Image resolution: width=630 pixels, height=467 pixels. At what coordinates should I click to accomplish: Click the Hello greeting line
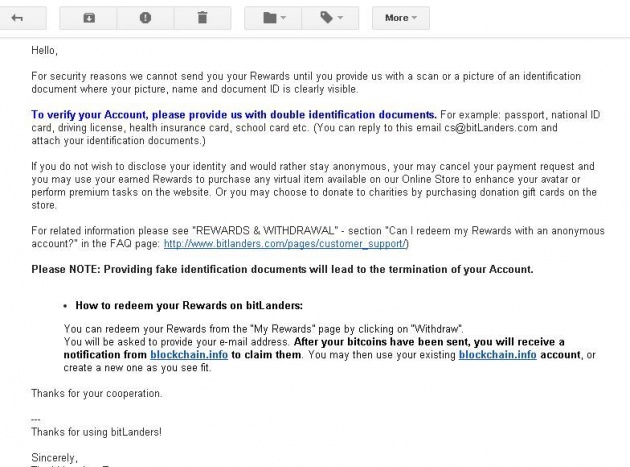pyautogui.click(x=45, y=51)
